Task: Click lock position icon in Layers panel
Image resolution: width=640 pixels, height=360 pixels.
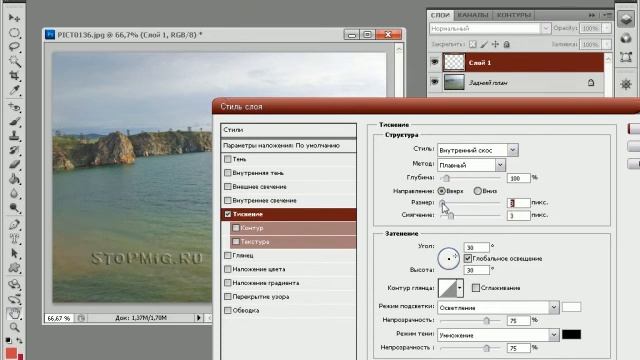Action: (x=495, y=44)
